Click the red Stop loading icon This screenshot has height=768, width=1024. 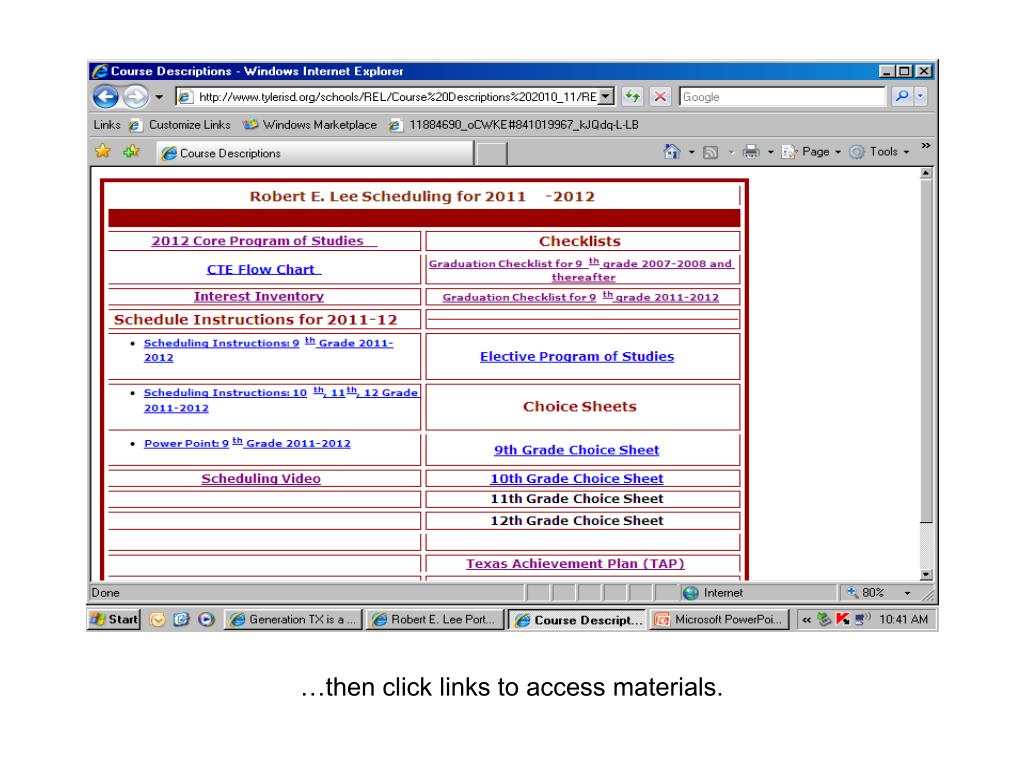coord(660,97)
